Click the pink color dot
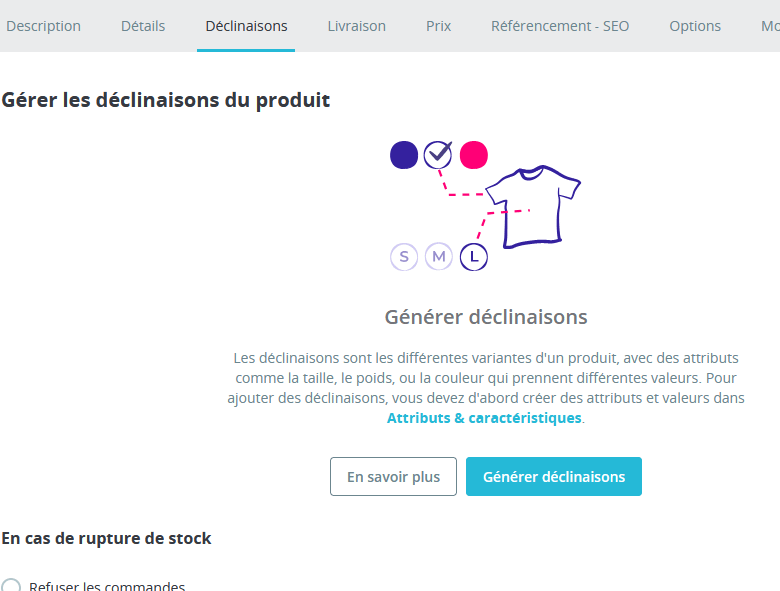Screen dimensions: 780x591 [473, 155]
